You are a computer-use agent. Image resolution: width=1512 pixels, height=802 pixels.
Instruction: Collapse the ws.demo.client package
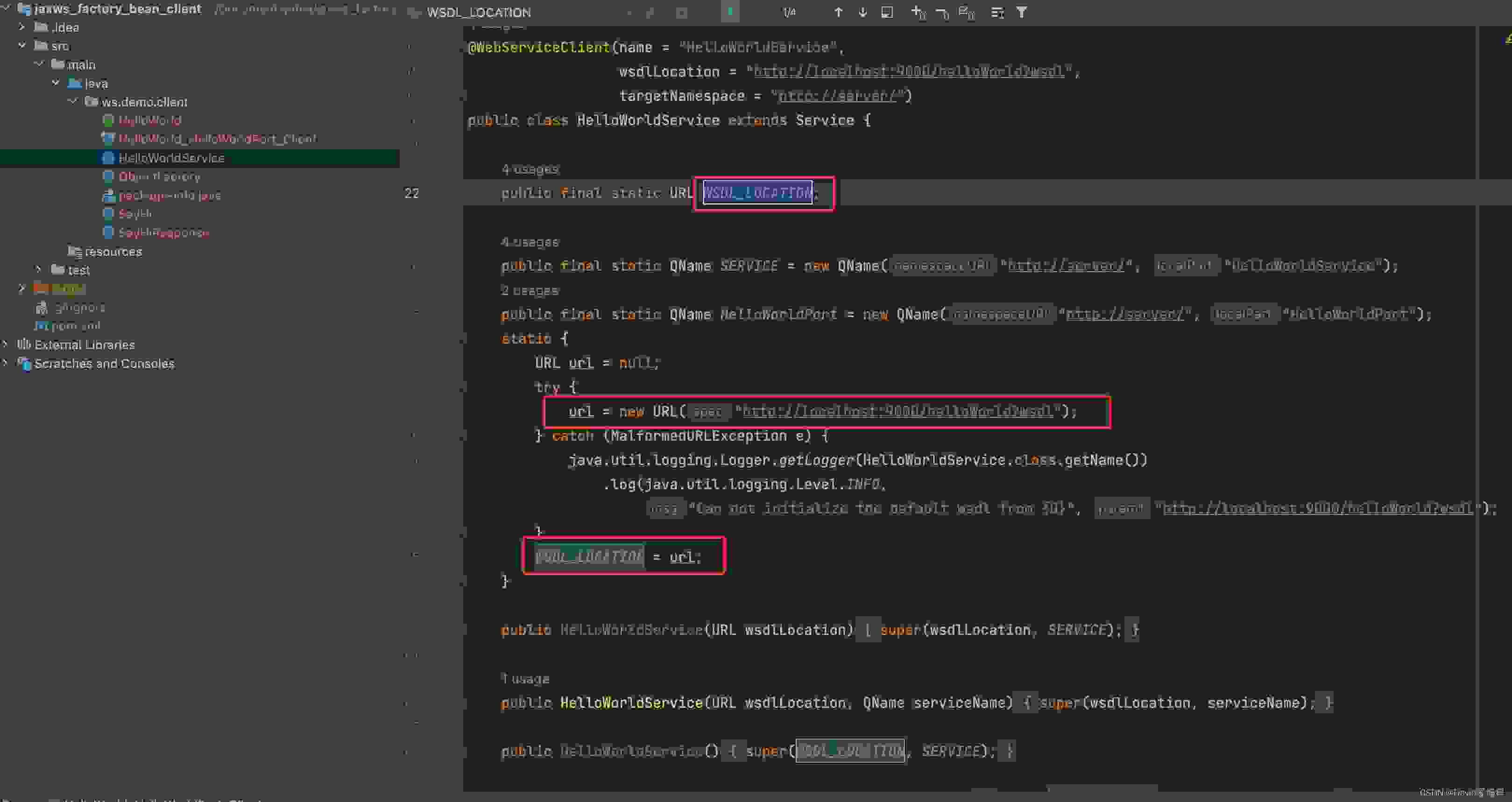coord(73,101)
